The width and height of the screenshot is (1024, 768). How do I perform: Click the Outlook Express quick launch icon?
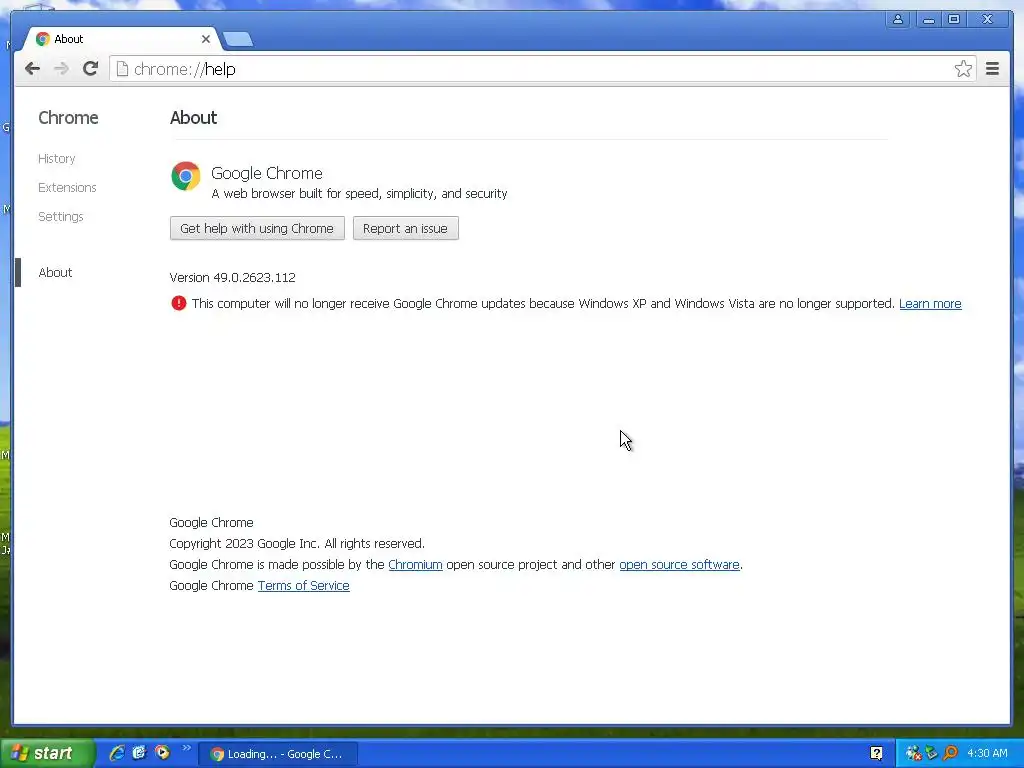point(139,753)
